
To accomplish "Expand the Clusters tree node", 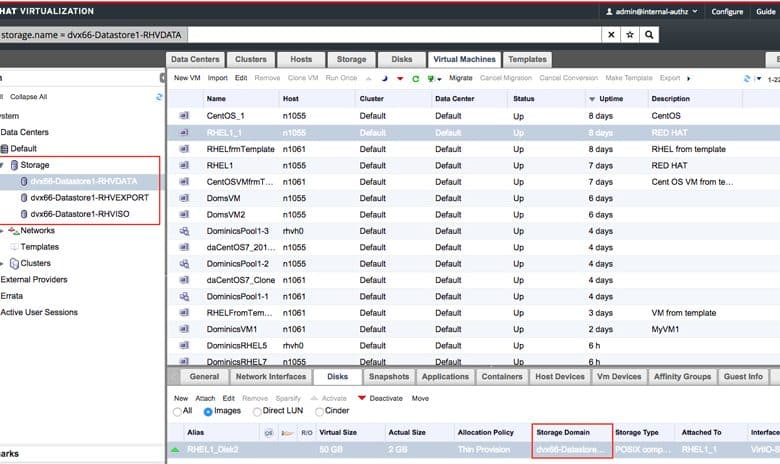I will coord(2,264).
